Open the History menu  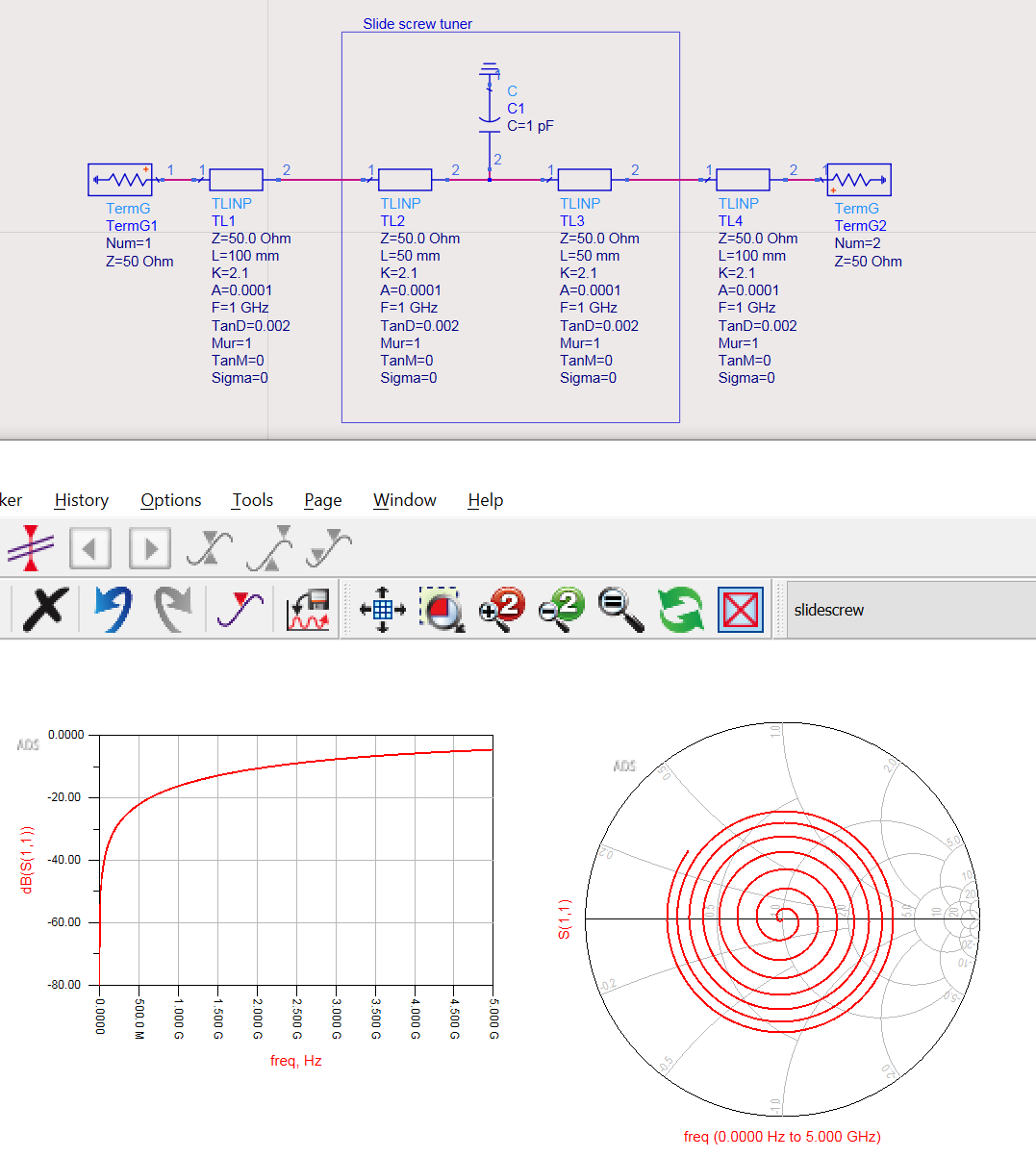point(82,500)
